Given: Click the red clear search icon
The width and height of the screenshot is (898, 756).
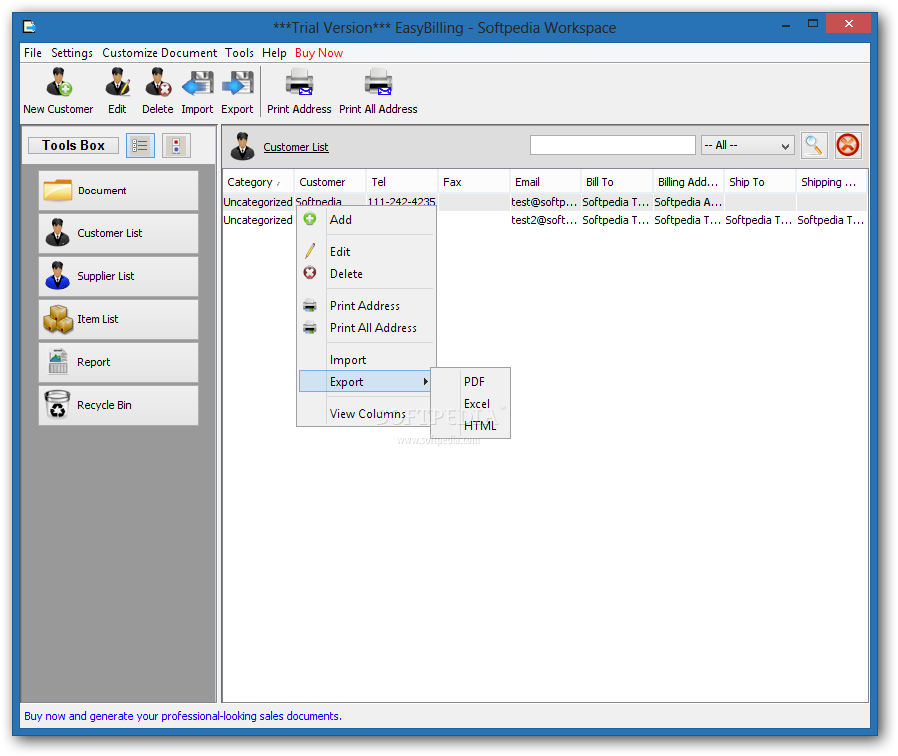Looking at the screenshot, I should 847,145.
